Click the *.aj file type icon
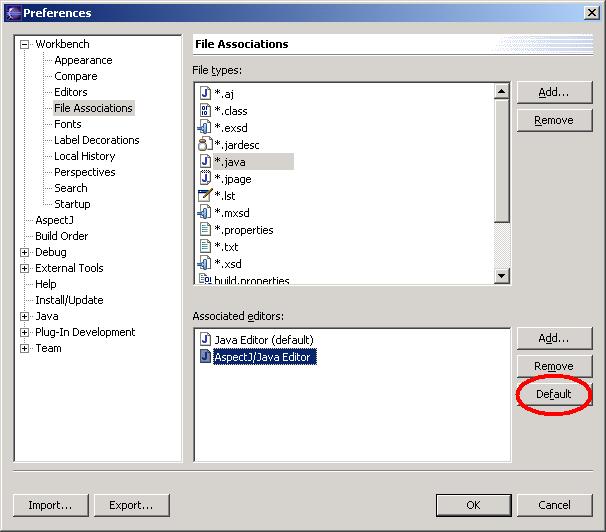This screenshot has height=532, width=606. (x=205, y=93)
